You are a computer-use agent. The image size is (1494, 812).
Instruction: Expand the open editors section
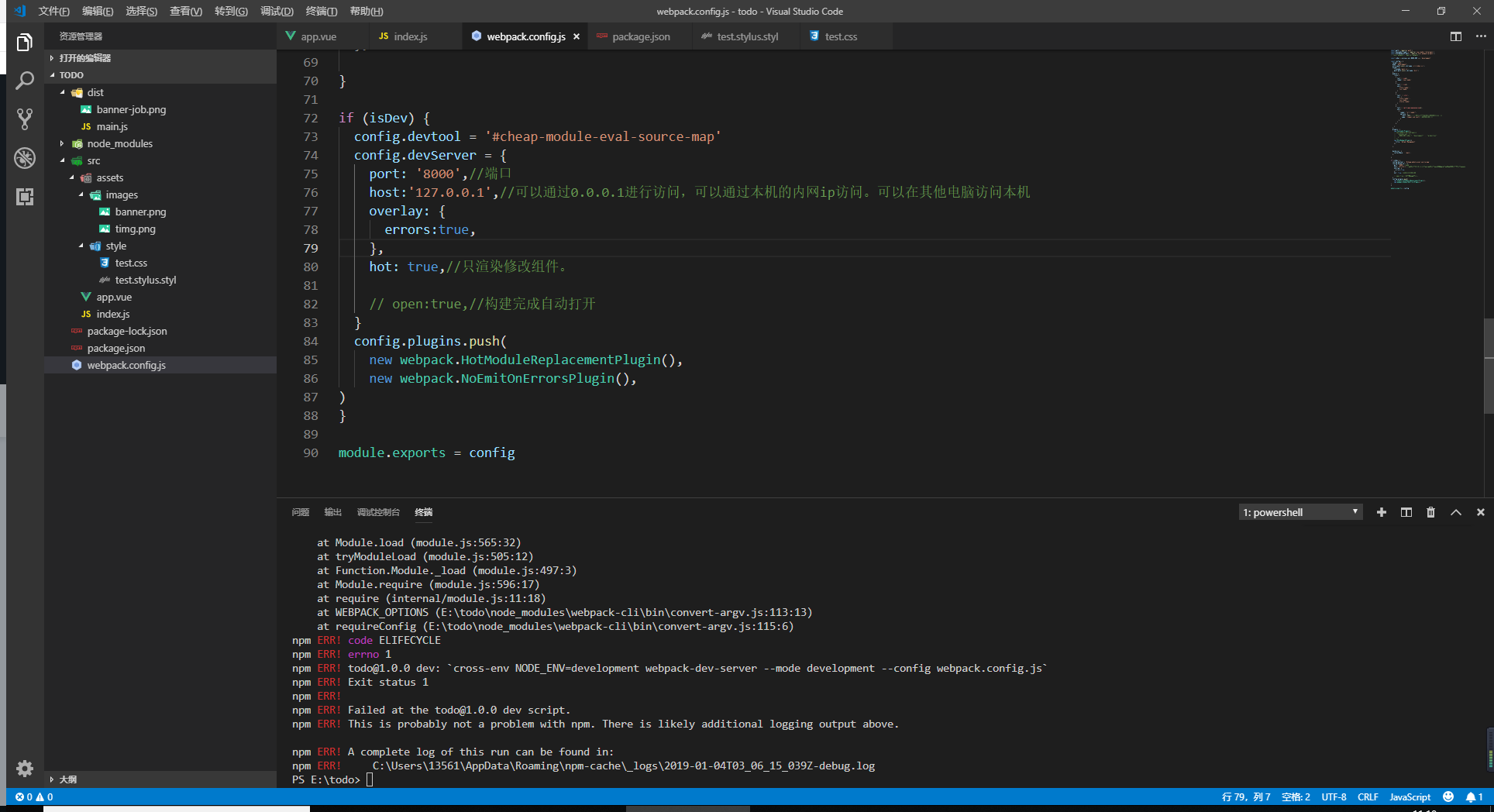coord(160,58)
